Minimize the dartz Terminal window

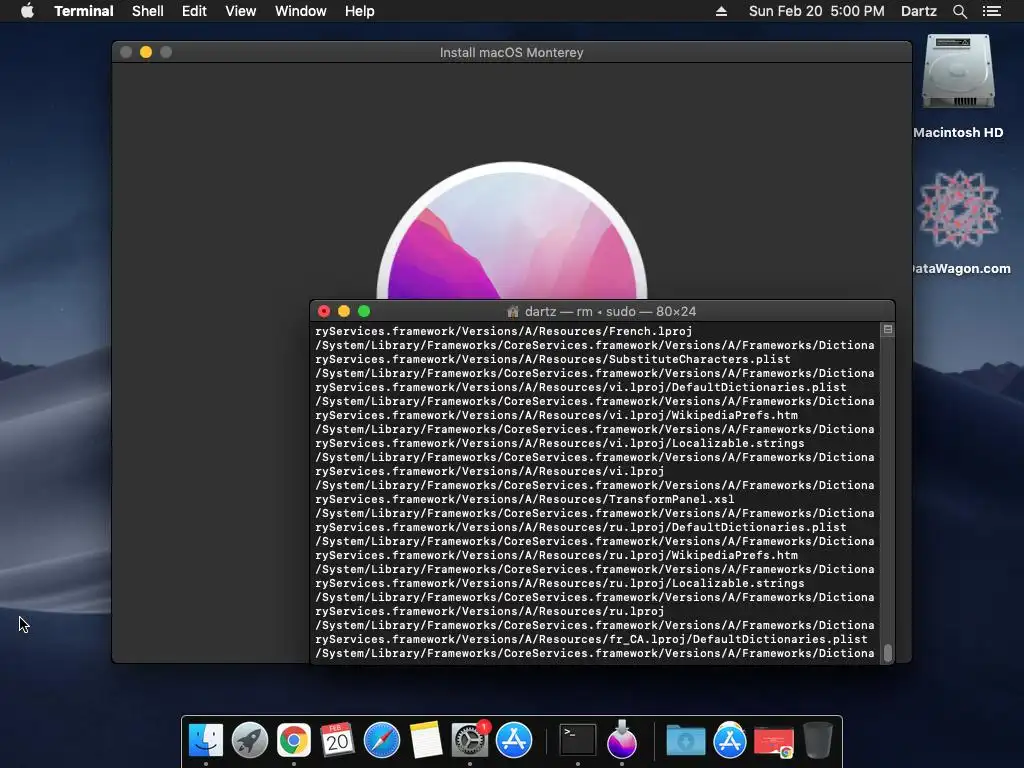point(344,312)
